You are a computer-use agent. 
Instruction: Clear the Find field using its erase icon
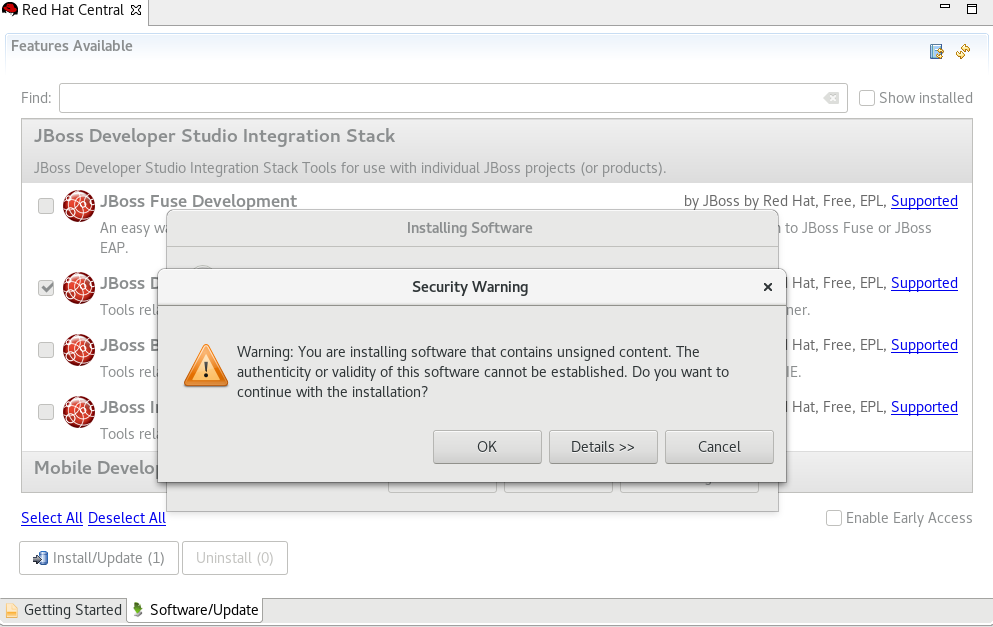(x=831, y=97)
